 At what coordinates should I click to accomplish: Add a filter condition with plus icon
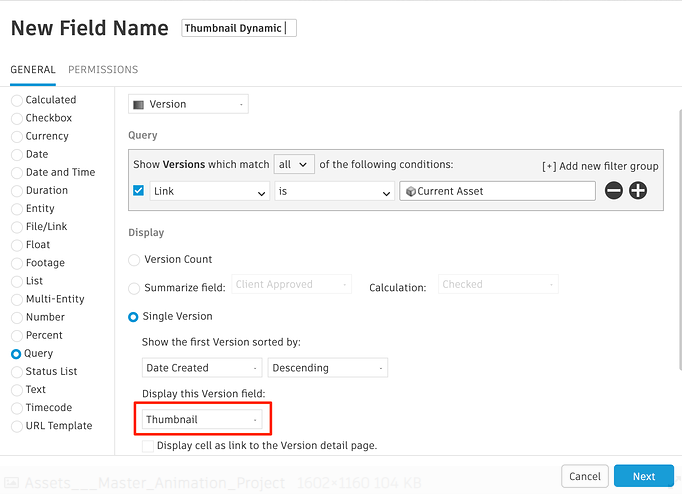(x=638, y=190)
